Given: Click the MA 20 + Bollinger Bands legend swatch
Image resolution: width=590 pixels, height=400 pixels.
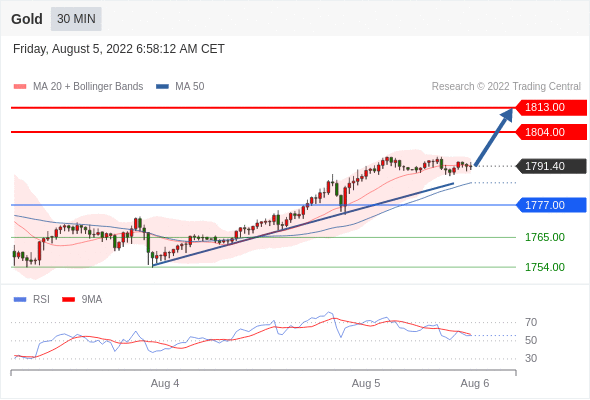Looking at the screenshot, I should 20,87.
